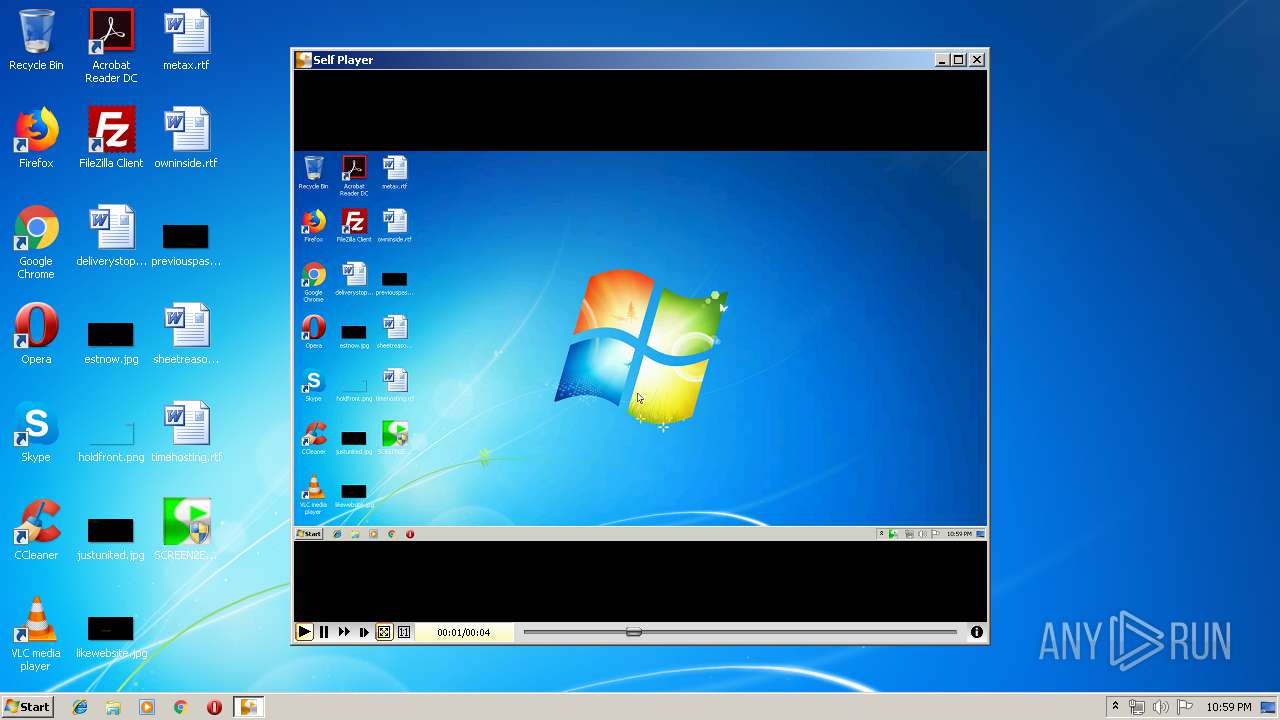Open the Action Center flag icon
The width and height of the screenshot is (1280, 720).
point(1185,707)
